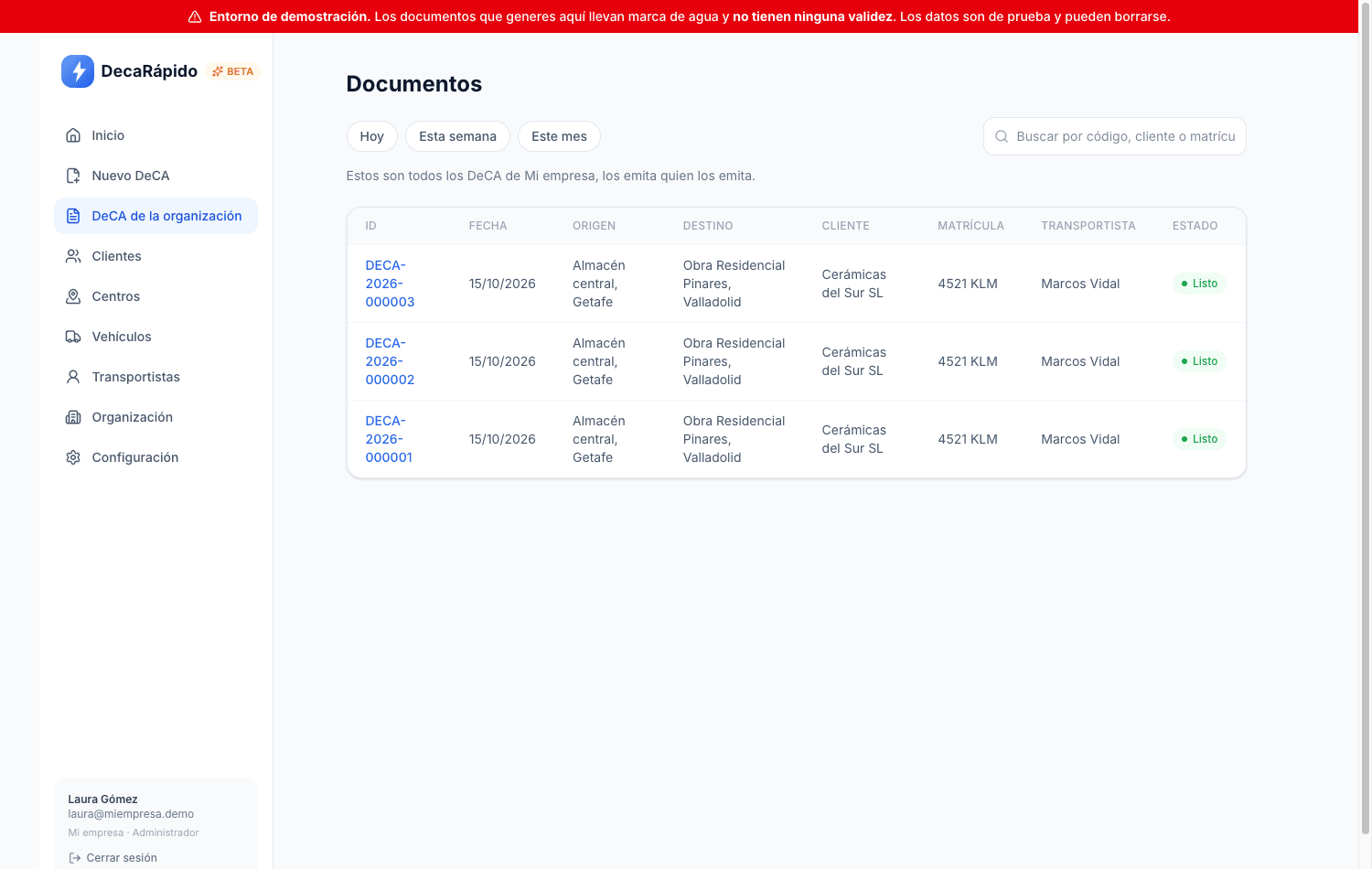This screenshot has height=869, width=1372.
Task: Click the user email laura@miempresa.demo
Action: (131, 814)
